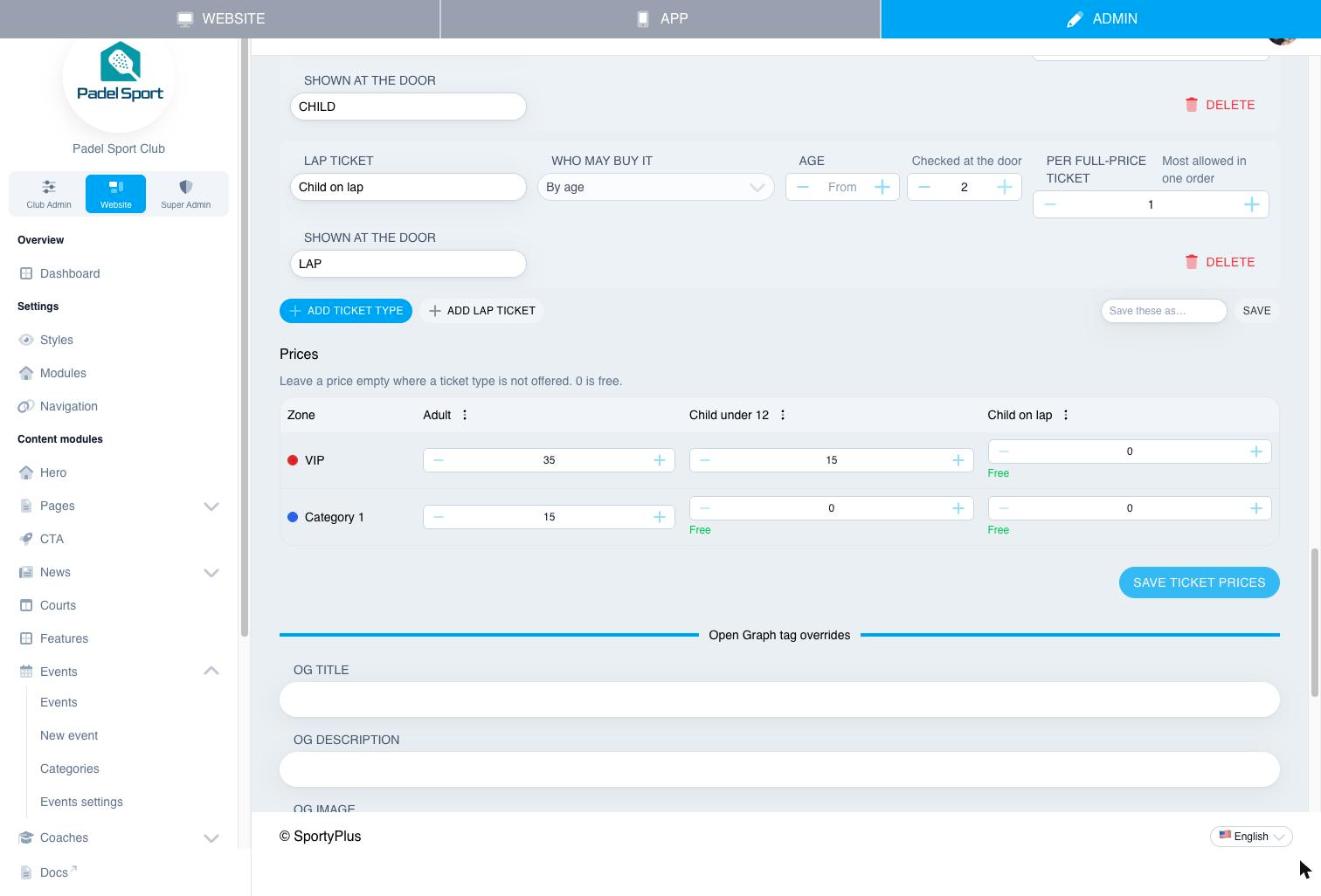Open CTA content module
Screen dimensions: 1321x896
click(x=51, y=539)
